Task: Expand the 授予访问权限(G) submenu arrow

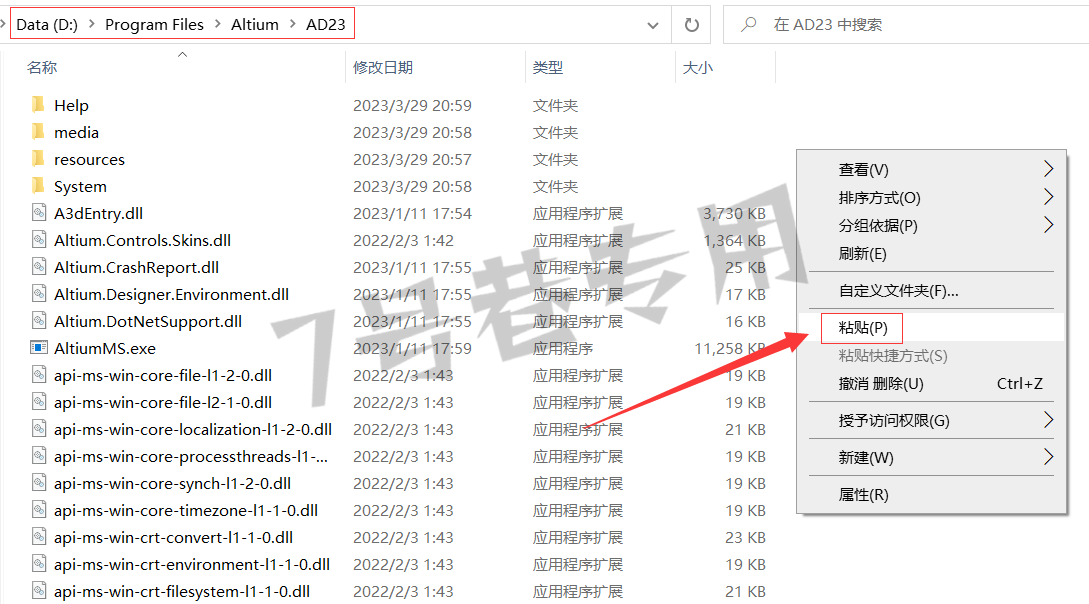Action: [x=1049, y=420]
